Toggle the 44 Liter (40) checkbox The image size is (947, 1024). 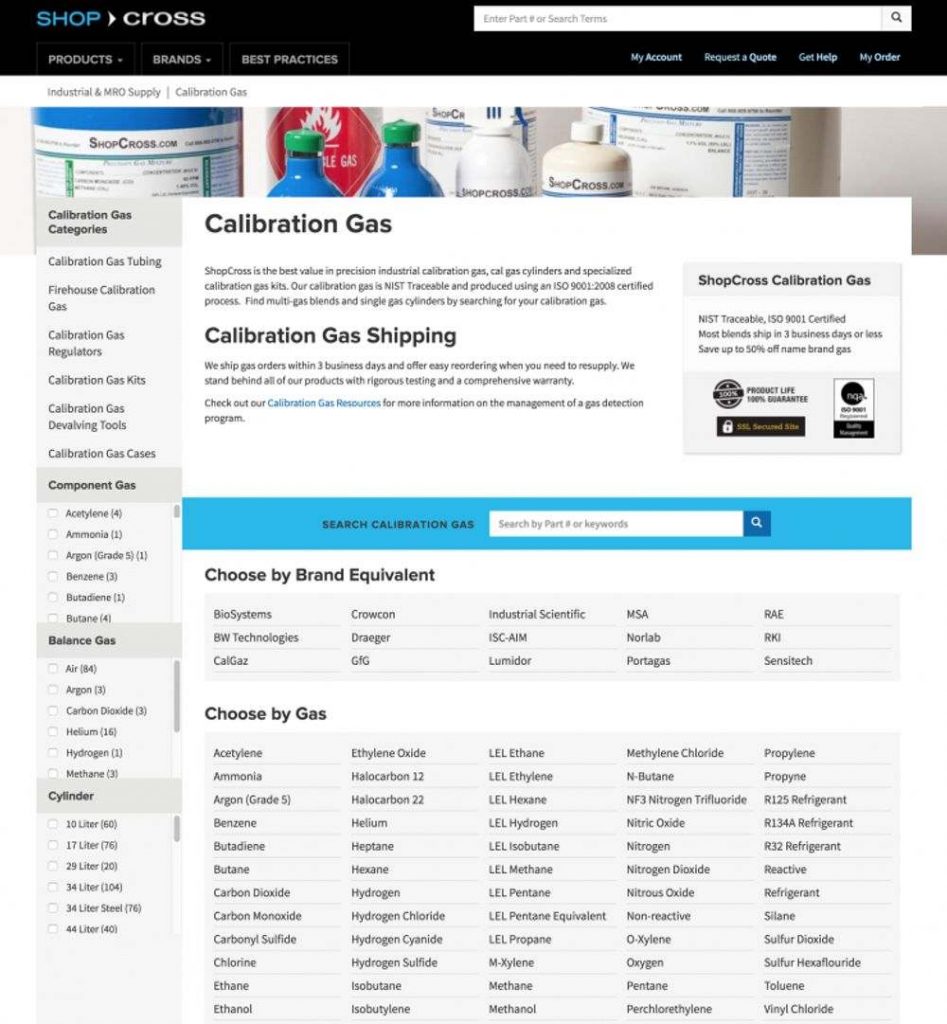pos(53,929)
